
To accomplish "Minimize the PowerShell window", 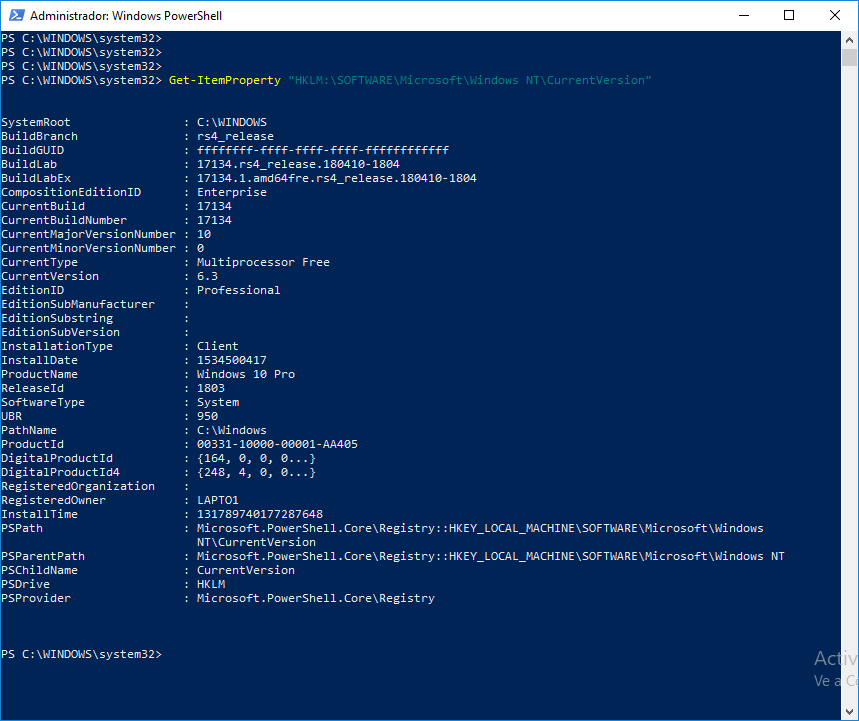I will (x=743, y=15).
